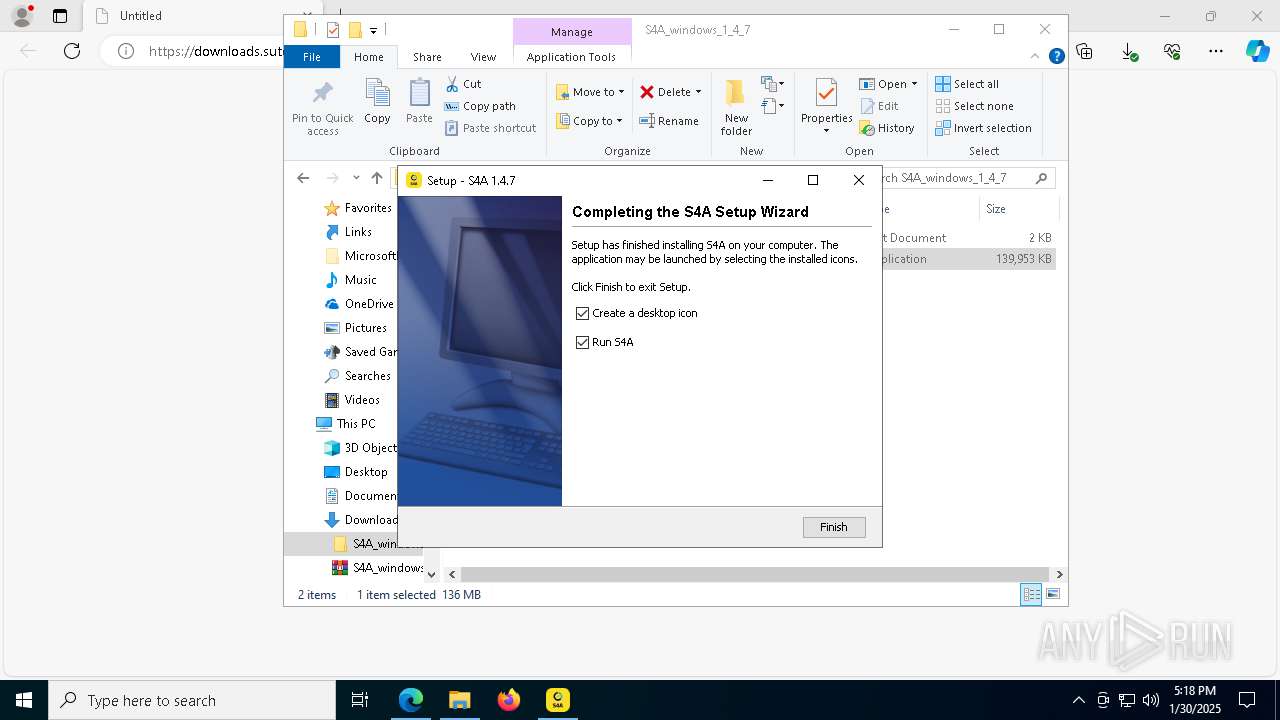Go up one folder level in Explorer

click(377, 178)
